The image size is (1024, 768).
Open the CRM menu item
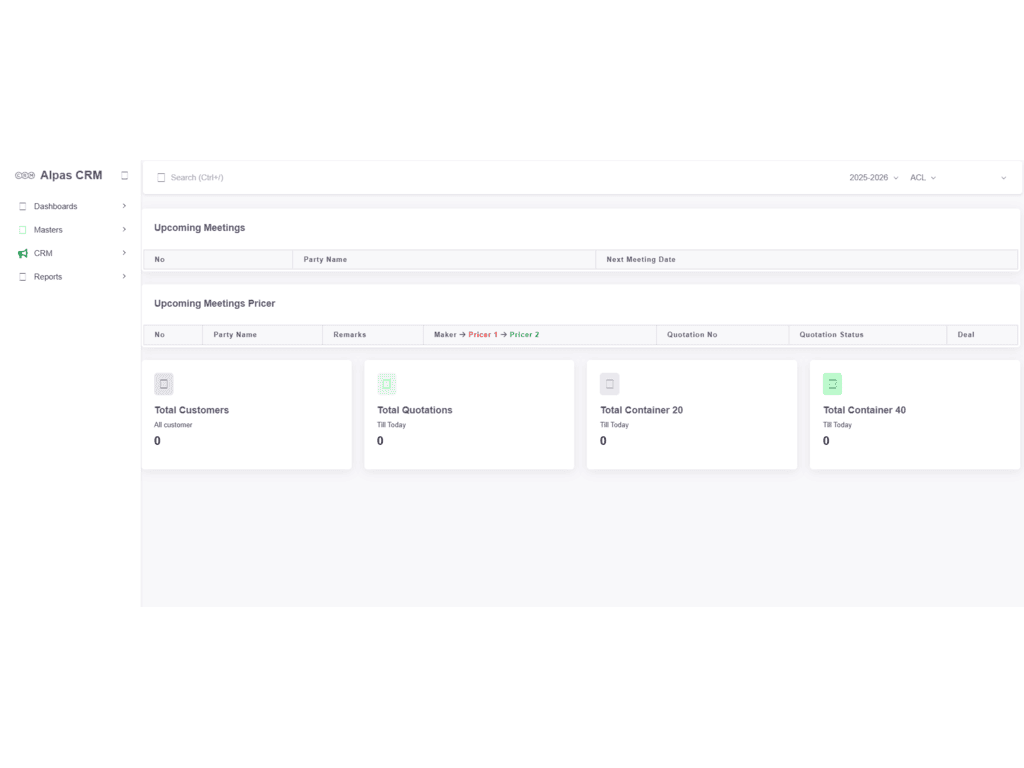[43, 254]
